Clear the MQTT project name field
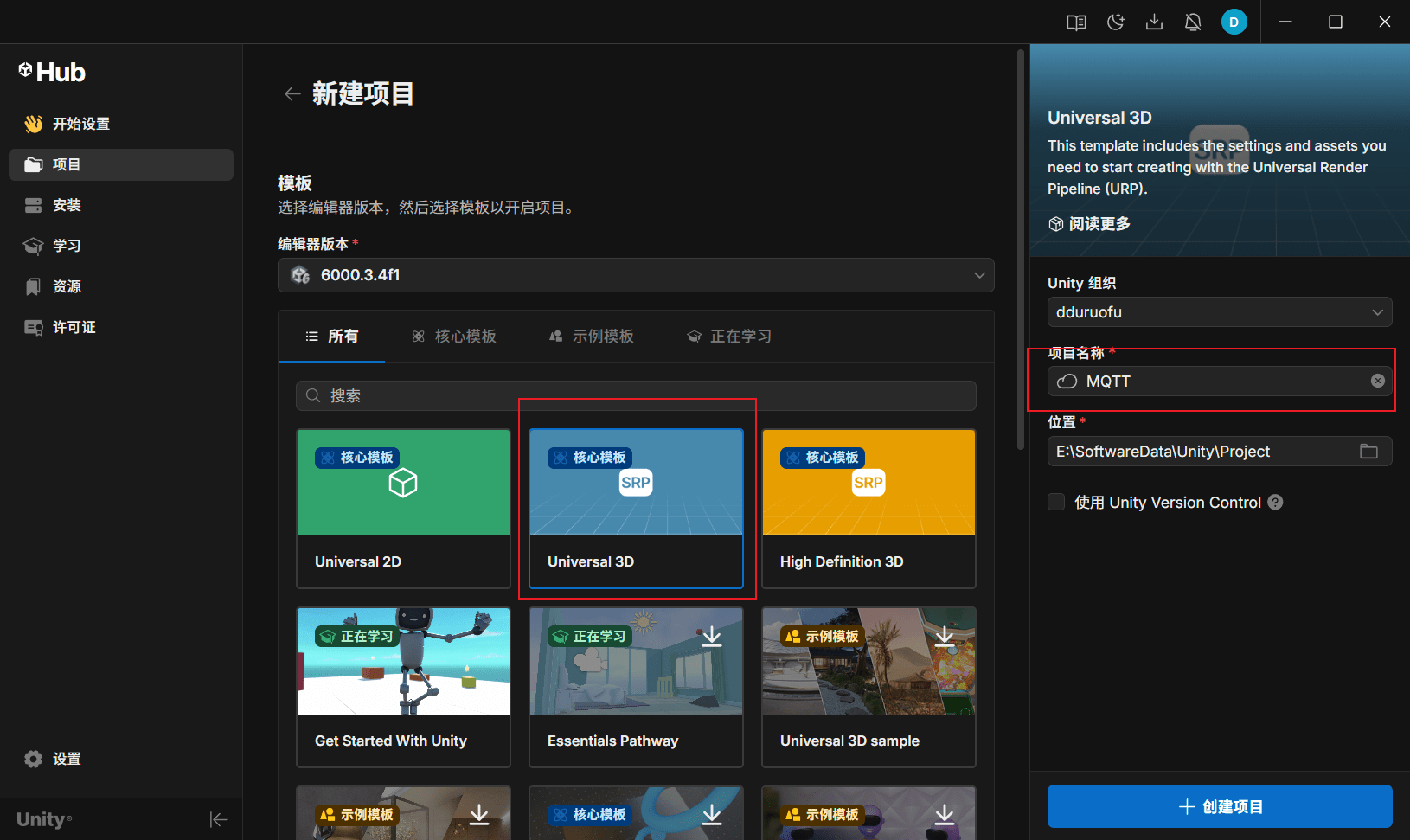 click(x=1377, y=382)
